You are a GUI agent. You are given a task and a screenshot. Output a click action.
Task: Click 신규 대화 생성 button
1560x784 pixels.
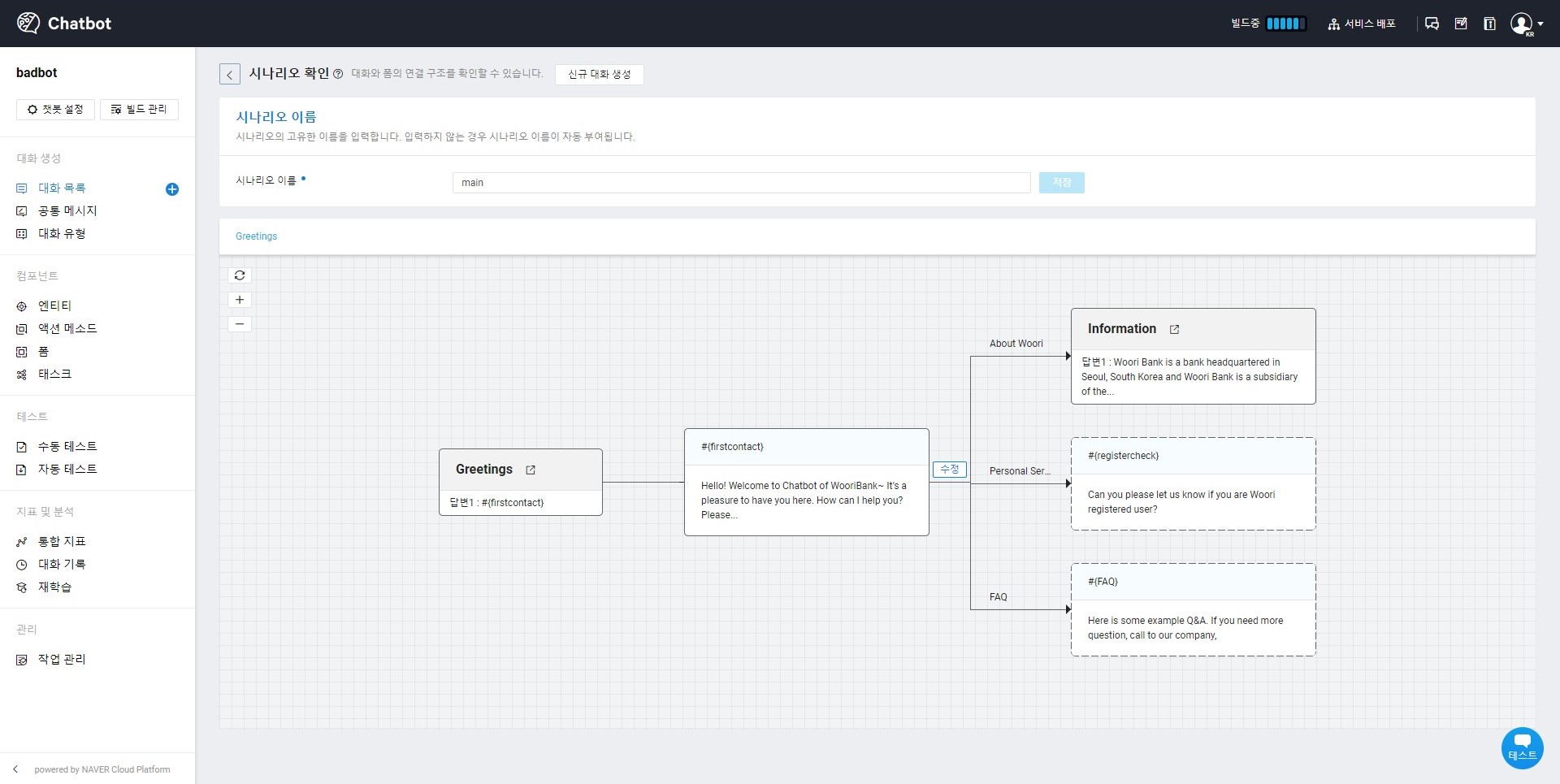[x=600, y=75]
